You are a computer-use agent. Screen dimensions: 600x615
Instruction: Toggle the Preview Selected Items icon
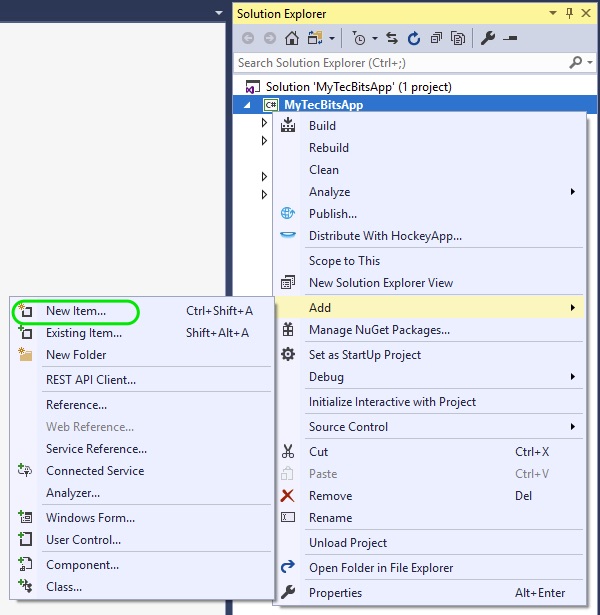[510, 38]
